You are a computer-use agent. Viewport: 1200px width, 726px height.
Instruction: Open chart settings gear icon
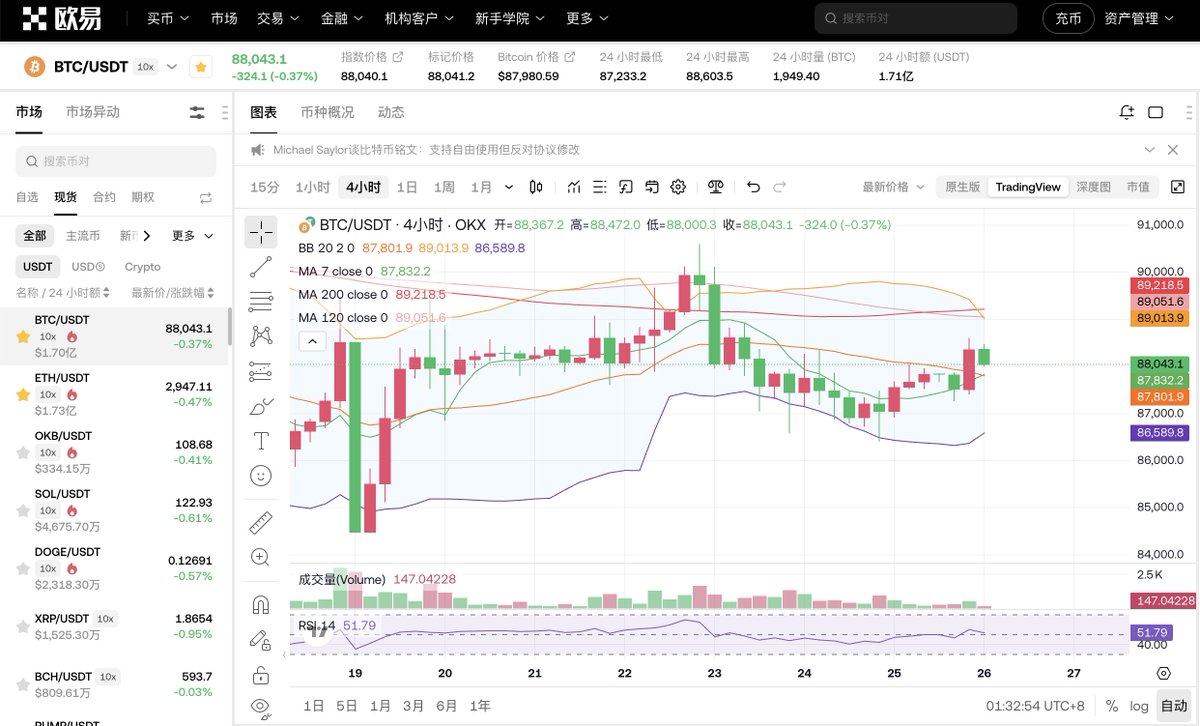(x=678, y=187)
